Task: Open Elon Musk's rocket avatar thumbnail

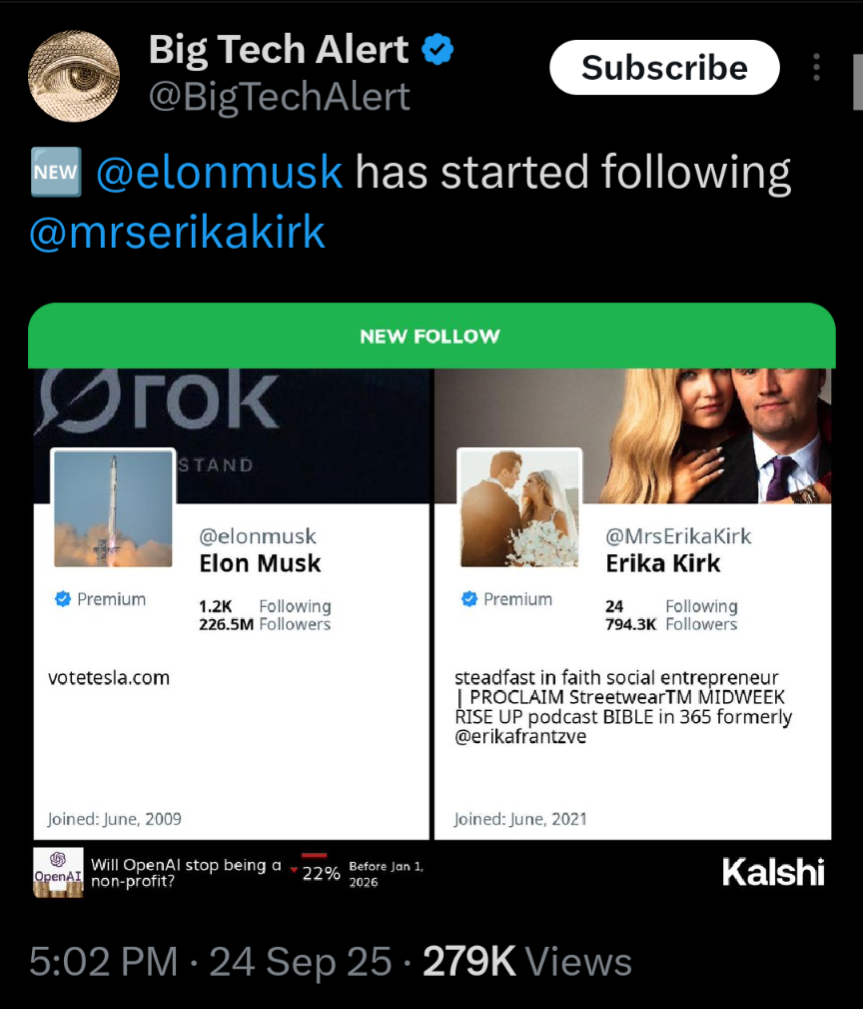Action: coord(113,508)
